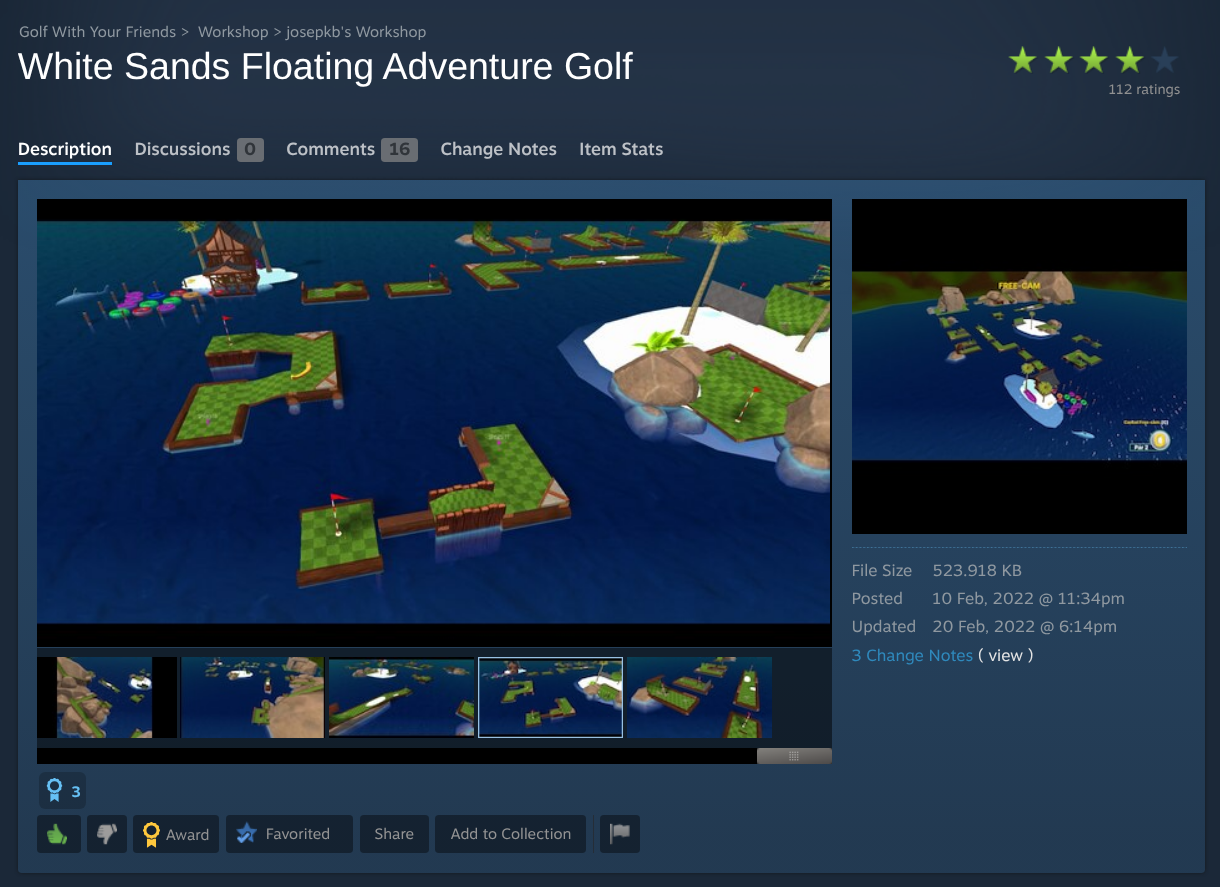The image size is (1220, 887).
Task: Open the Change Notes tab
Action: point(498,149)
